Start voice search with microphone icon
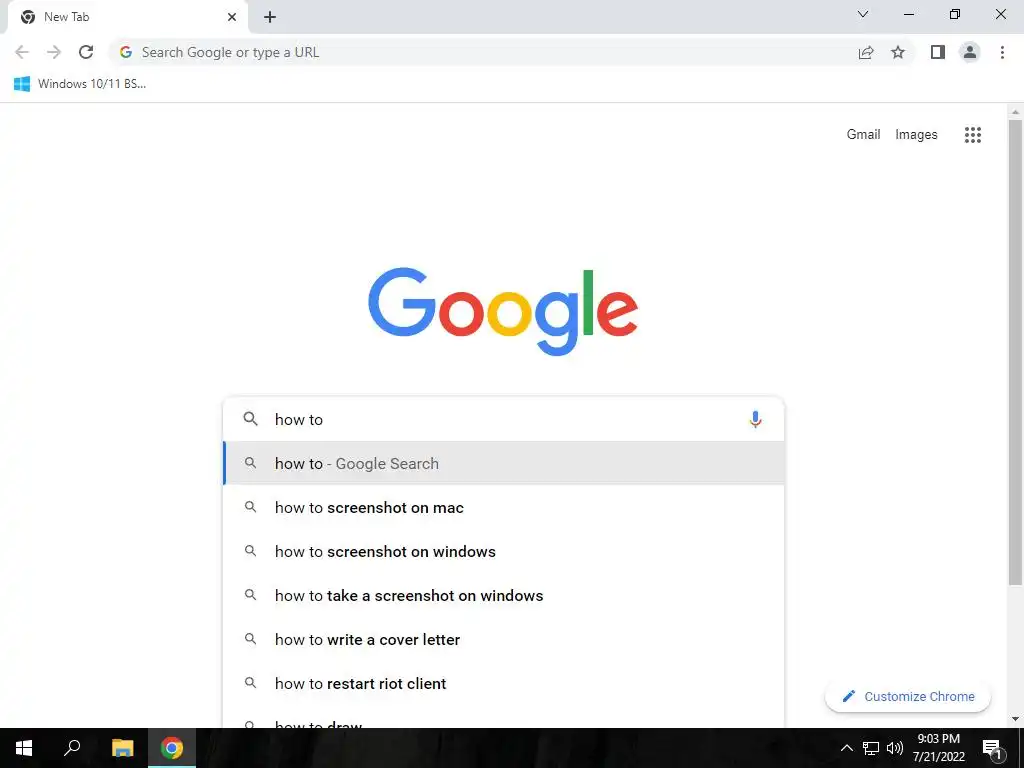Screen dimensions: 1024x768 756,419
